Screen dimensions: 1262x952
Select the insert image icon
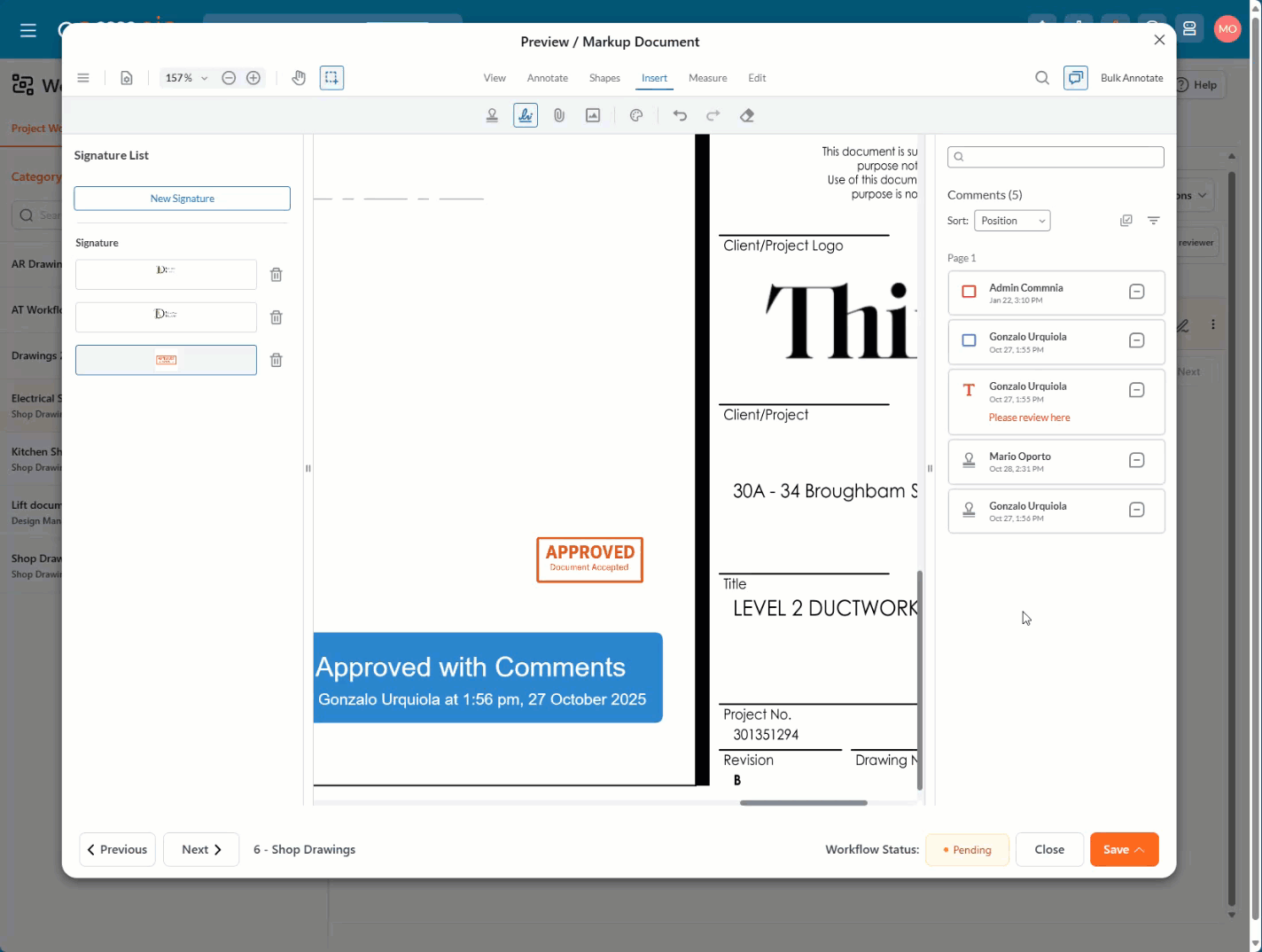[593, 115]
